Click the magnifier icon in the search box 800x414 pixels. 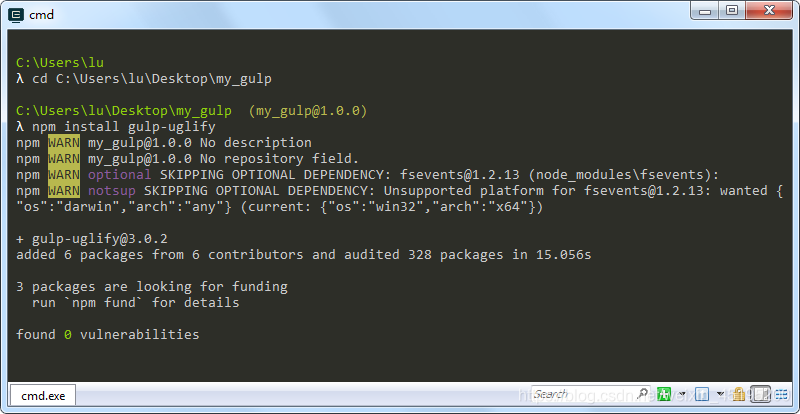[643, 394]
